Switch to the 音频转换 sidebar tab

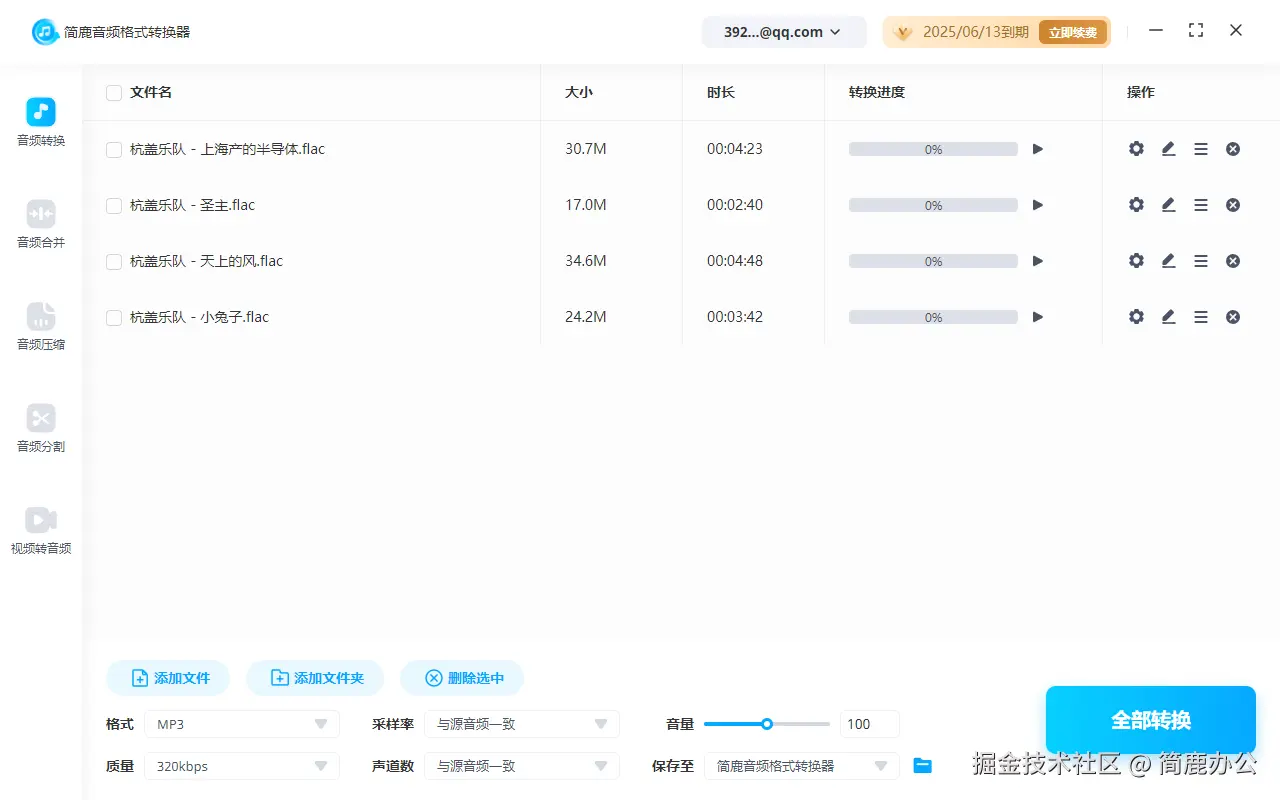point(40,122)
